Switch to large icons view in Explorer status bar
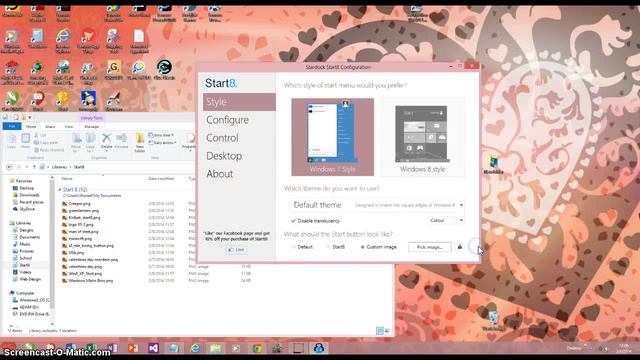 tap(387, 331)
